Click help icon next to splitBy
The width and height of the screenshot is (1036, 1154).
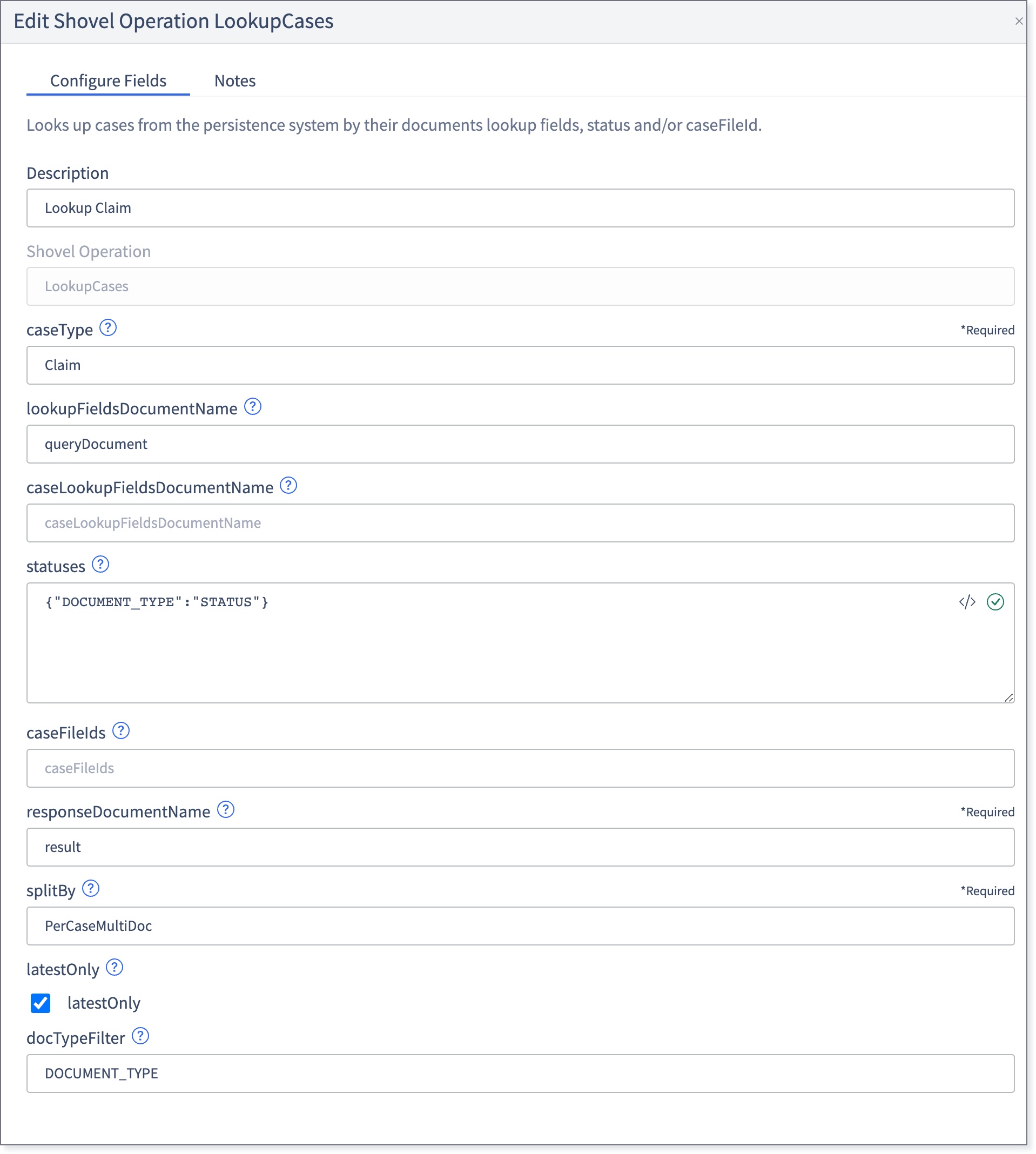(x=91, y=889)
